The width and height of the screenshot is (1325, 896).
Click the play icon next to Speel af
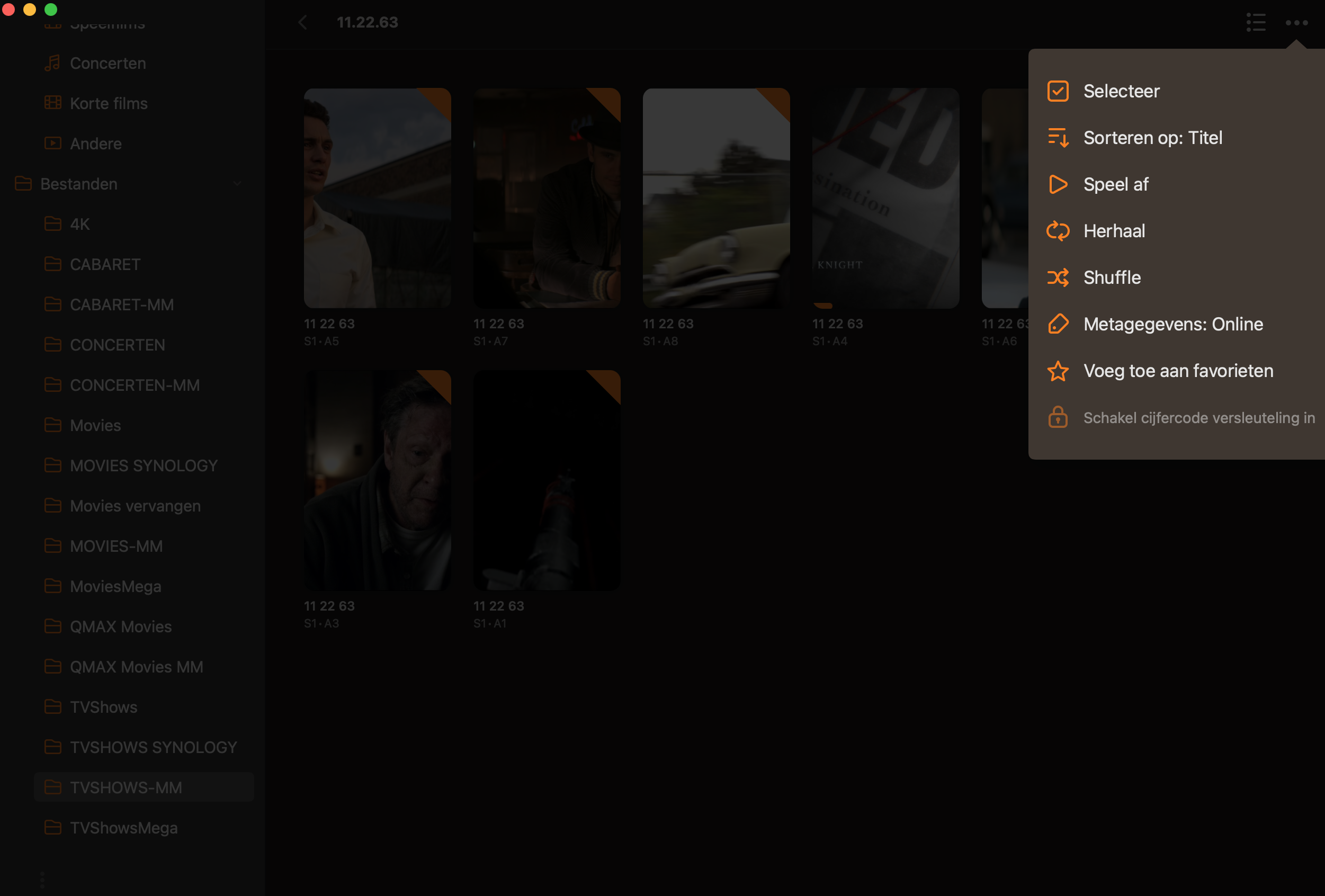tap(1058, 185)
